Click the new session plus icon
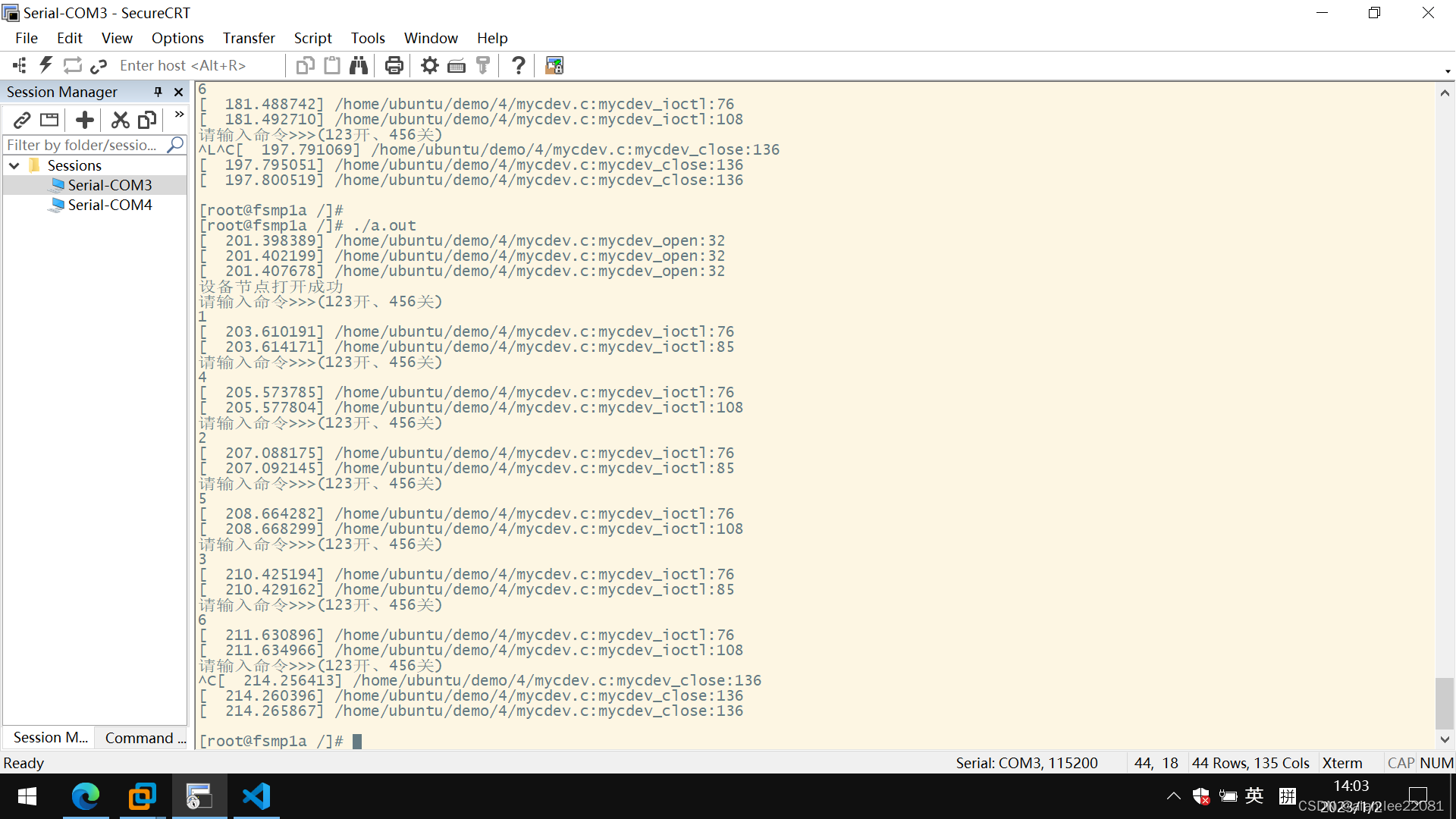Screen dimensions: 1456x819 tap(85, 120)
